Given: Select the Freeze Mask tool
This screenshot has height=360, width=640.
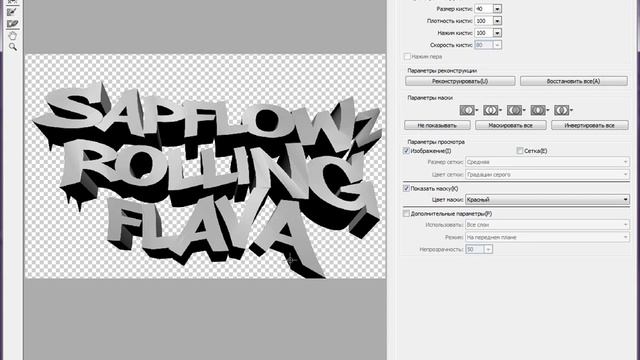Looking at the screenshot, I should tap(12, 12).
